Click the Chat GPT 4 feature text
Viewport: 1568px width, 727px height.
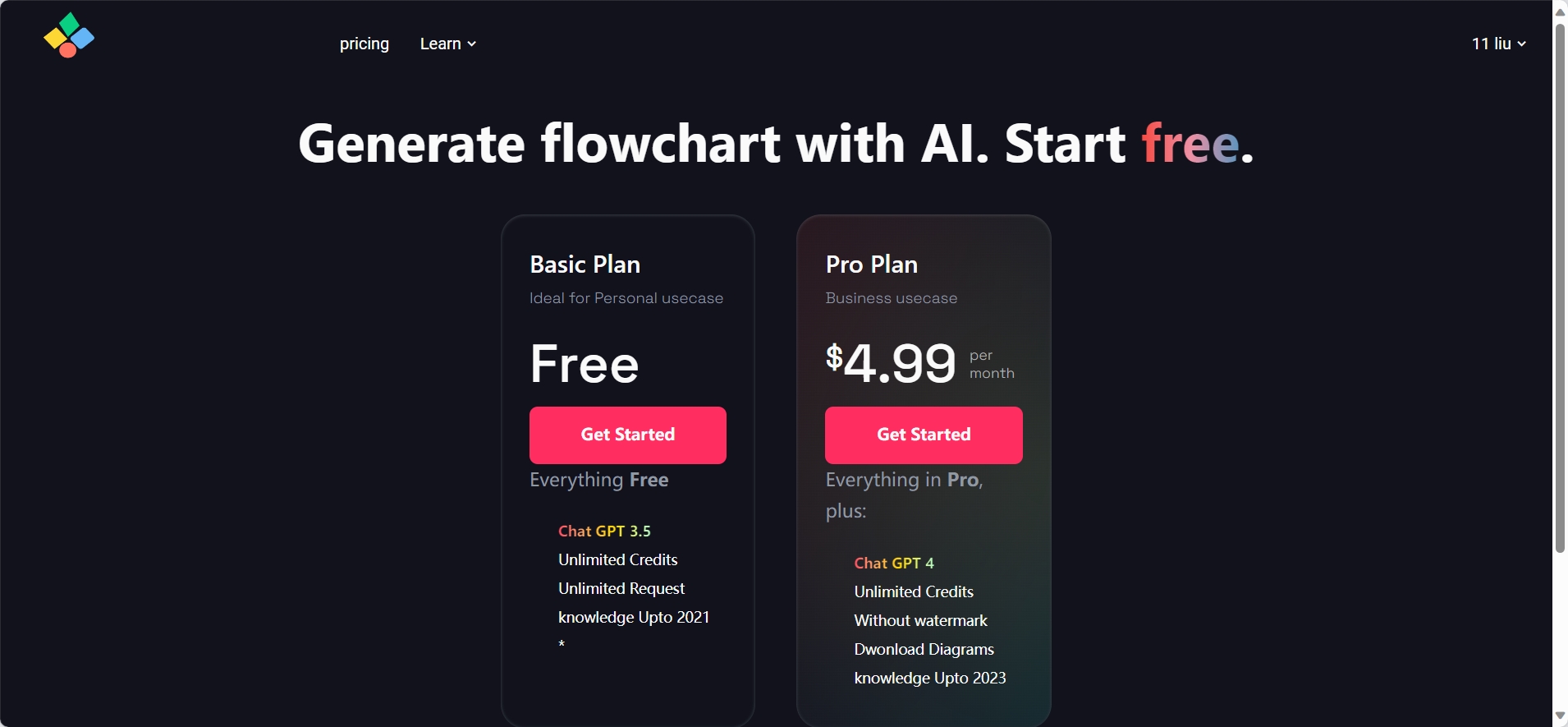894,564
